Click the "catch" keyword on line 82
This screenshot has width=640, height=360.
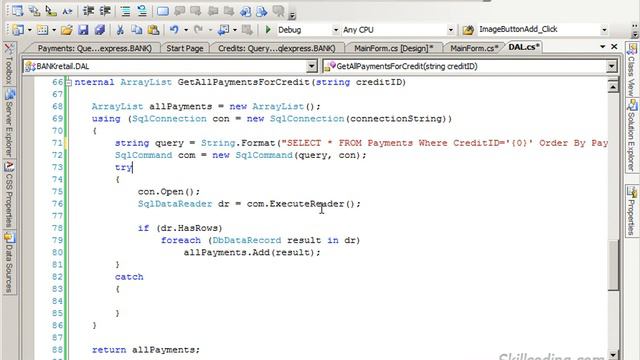129,277
